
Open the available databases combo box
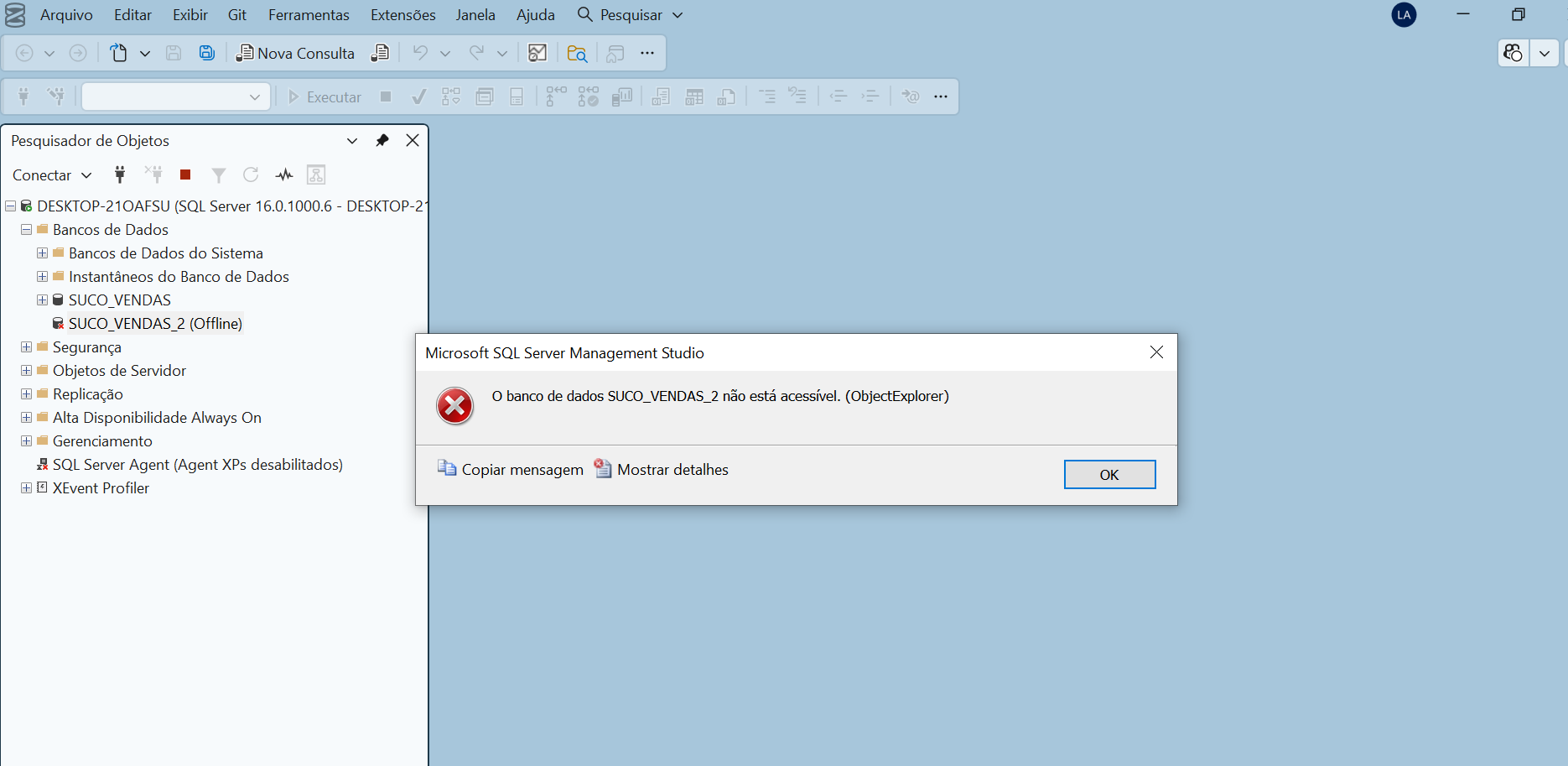(x=176, y=96)
